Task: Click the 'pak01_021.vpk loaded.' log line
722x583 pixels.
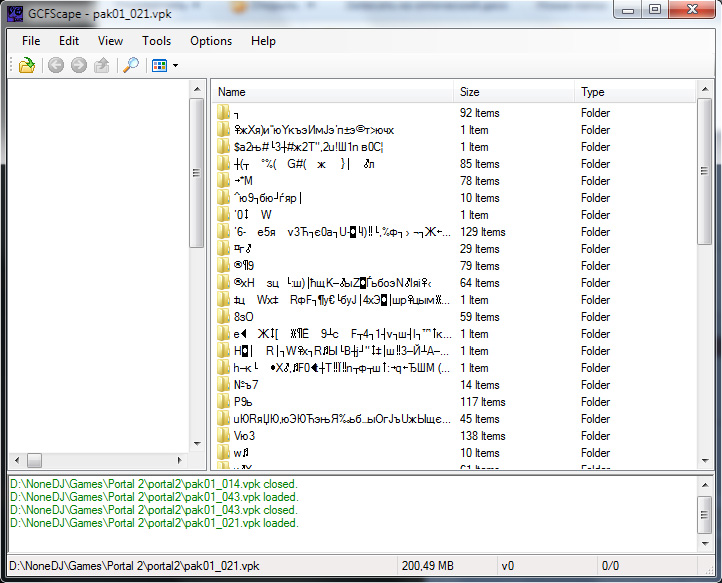Action: [x=154, y=523]
